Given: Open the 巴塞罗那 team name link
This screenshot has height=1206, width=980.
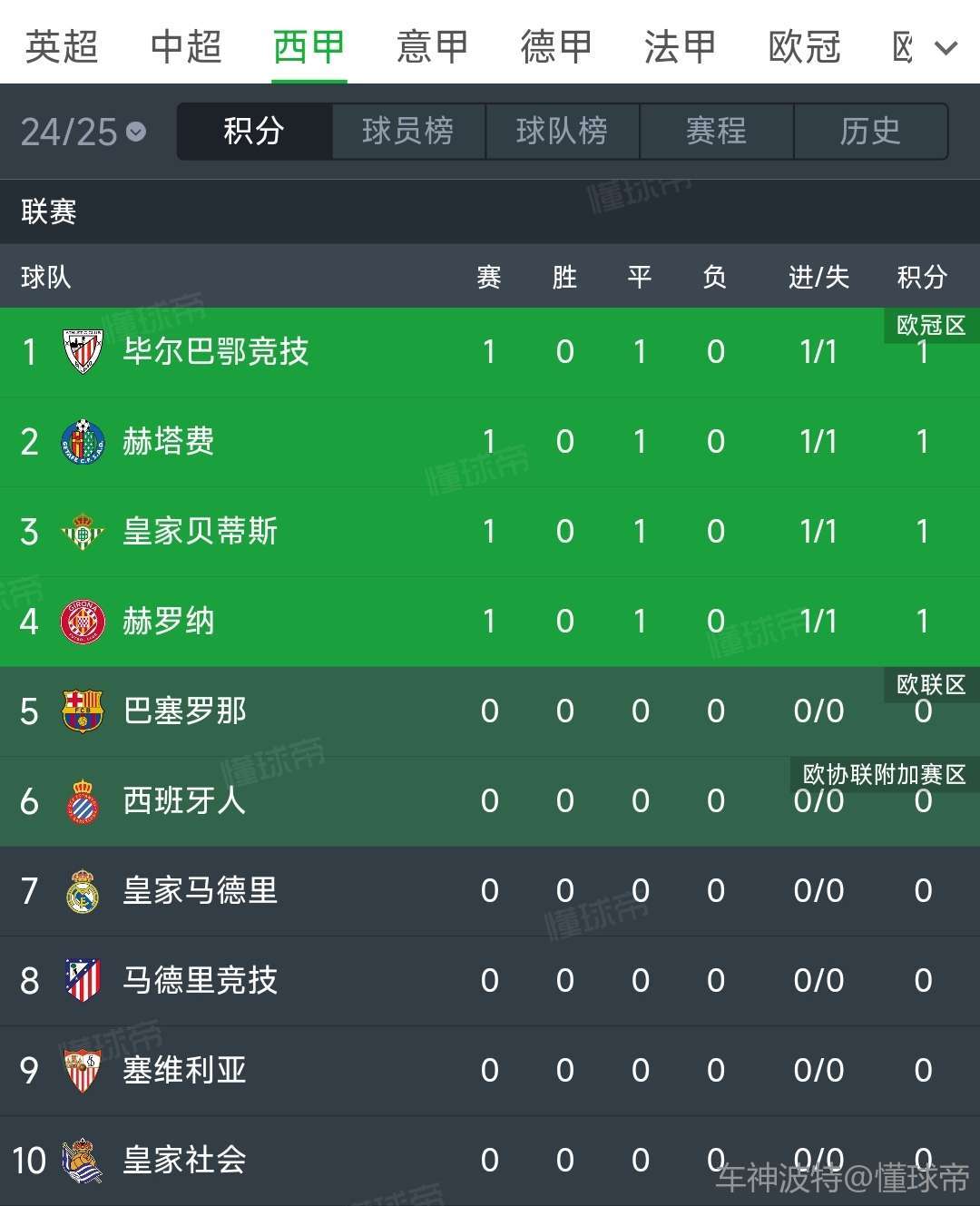Looking at the screenshot, I should tap(185, 711).
